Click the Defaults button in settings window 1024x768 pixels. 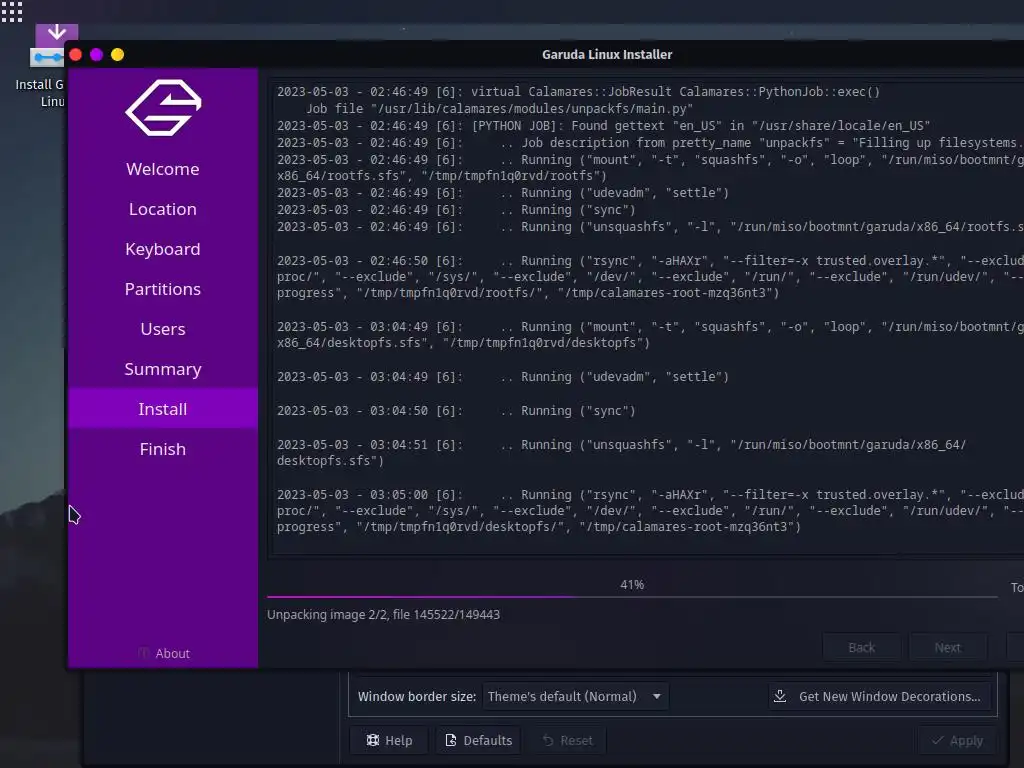click(x=479, y=740)
